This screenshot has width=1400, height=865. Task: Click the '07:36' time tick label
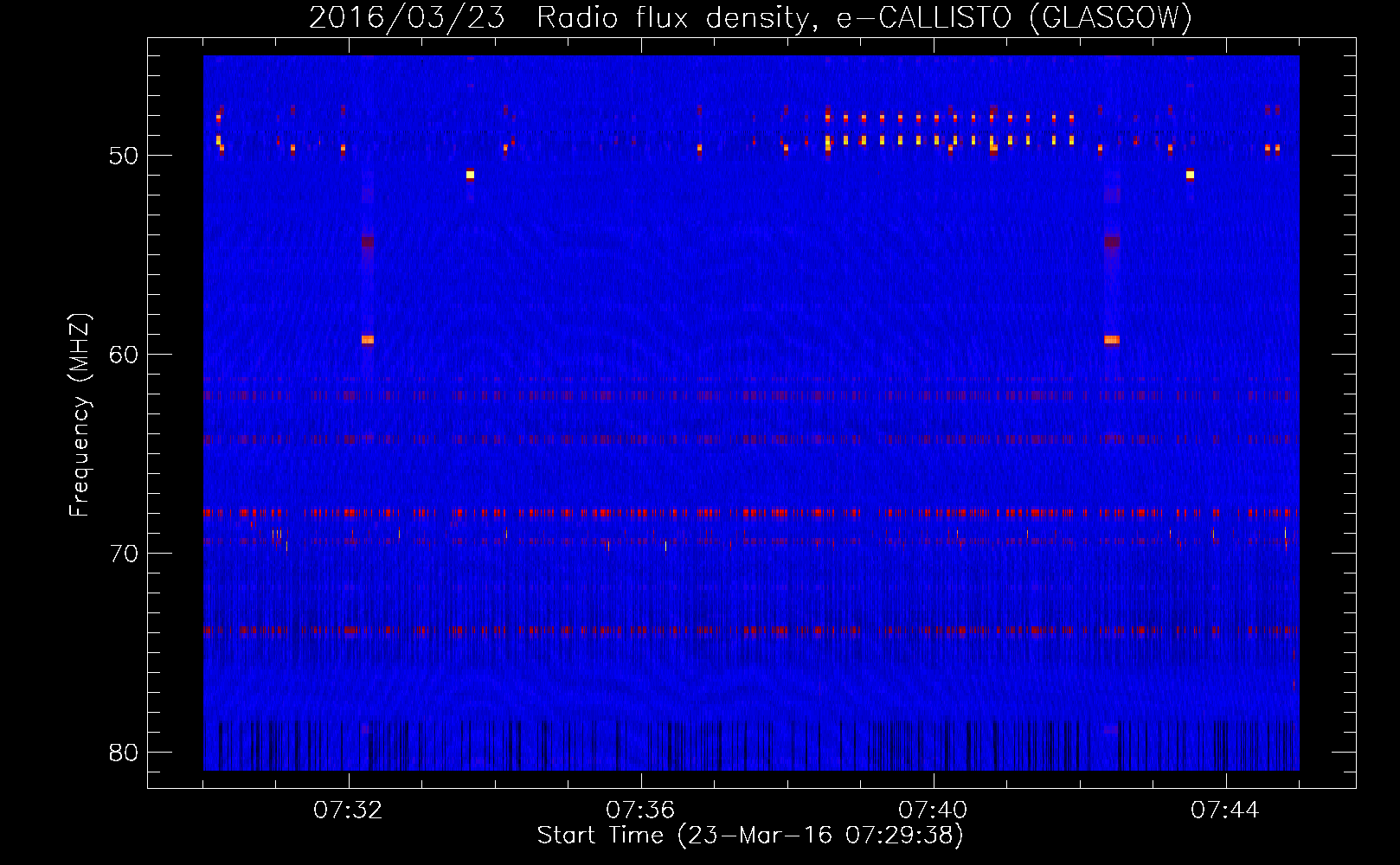coord(640,811)
